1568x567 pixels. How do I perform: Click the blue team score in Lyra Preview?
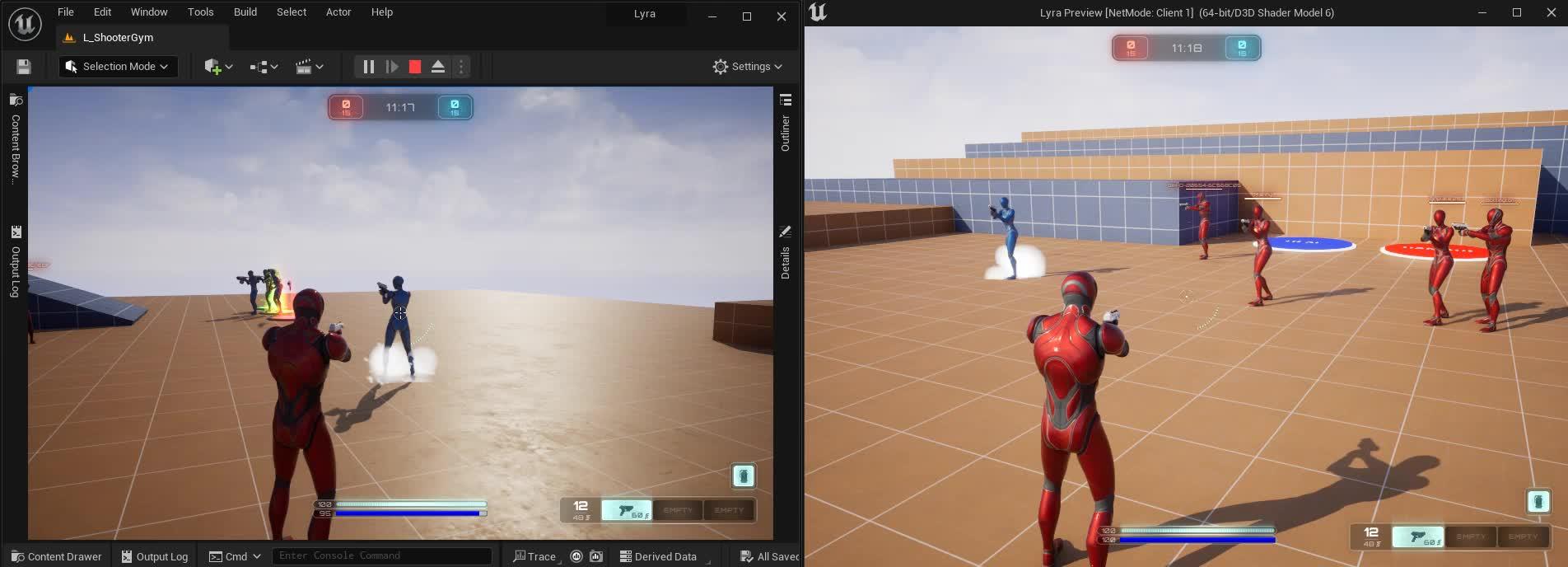tap(1242, 48)
